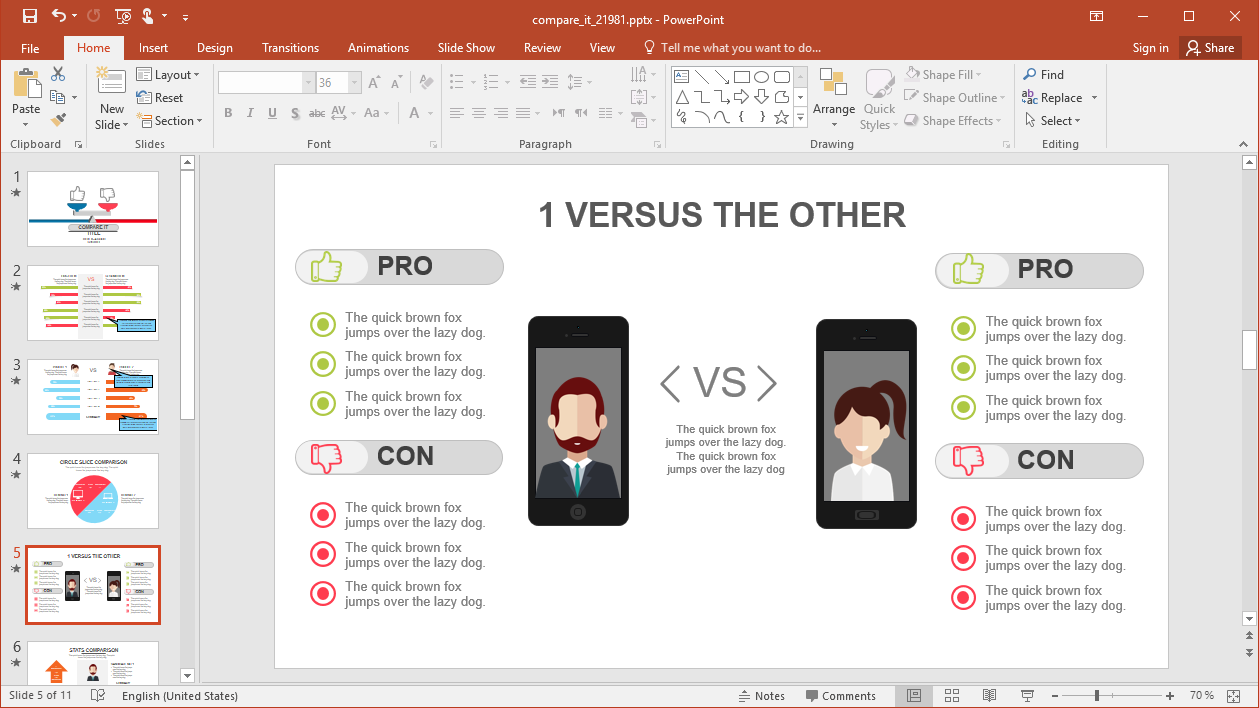Click the Format Painter brush icon

pos(58,120)
